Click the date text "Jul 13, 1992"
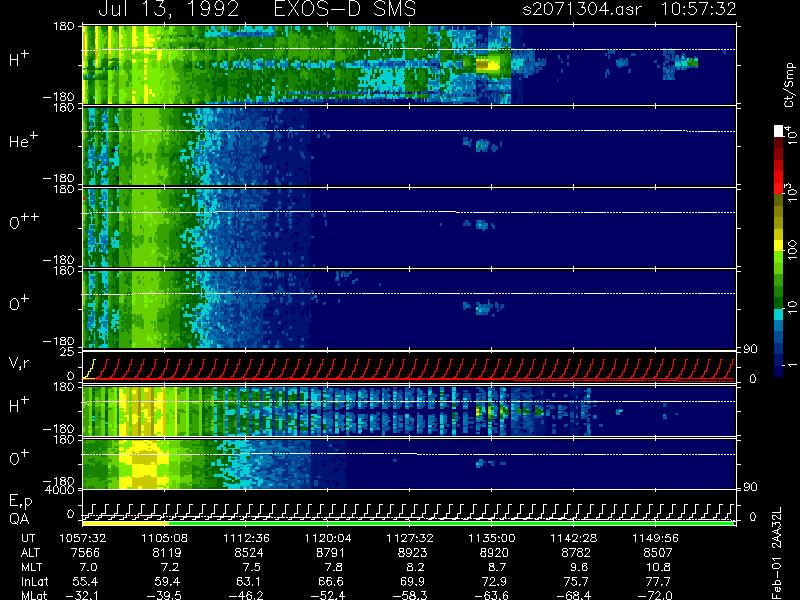The width and height of the screenshot is (800, 600). (x=168, y=9)
